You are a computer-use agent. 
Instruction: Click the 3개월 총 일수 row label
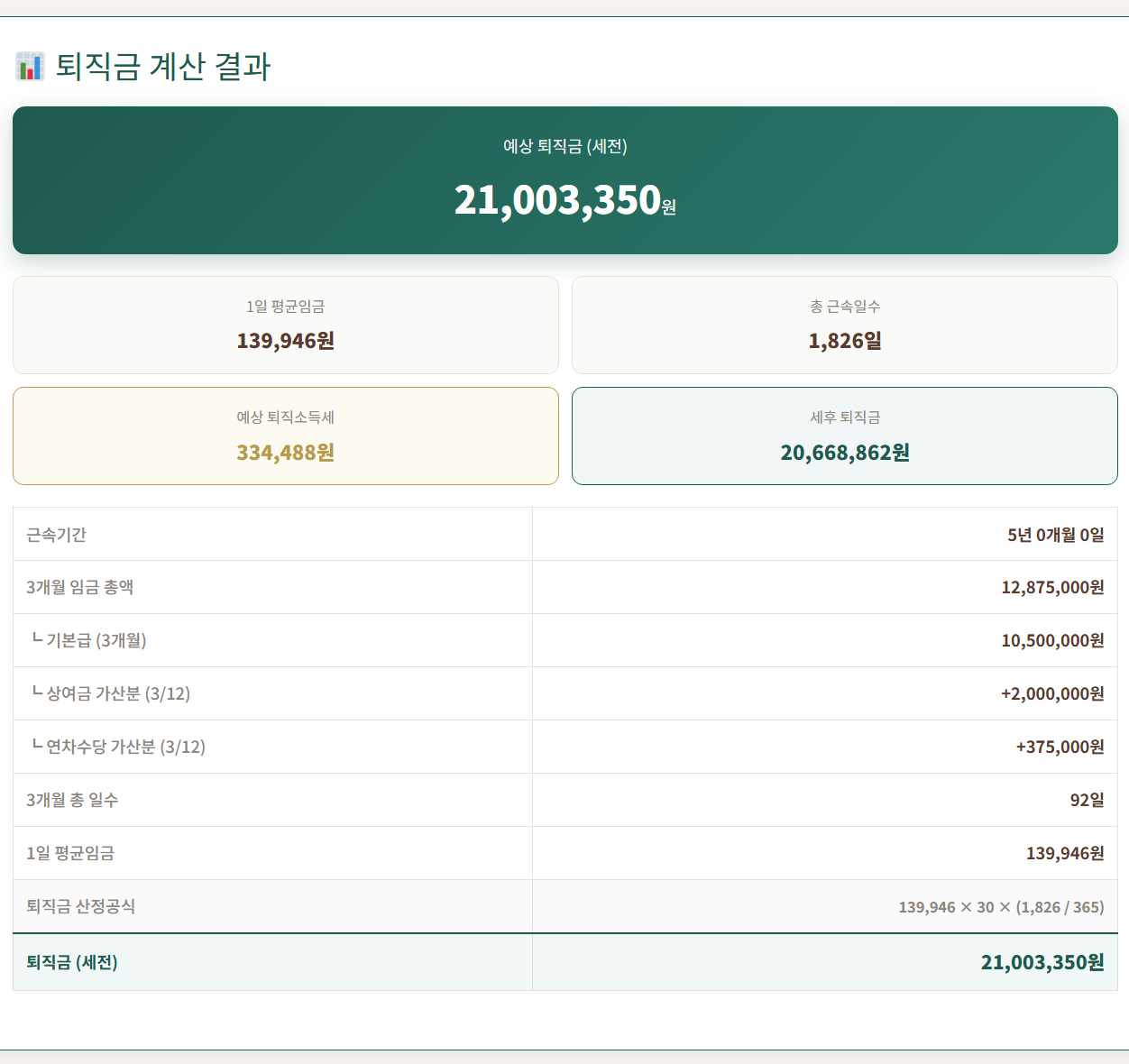(72, 800)
